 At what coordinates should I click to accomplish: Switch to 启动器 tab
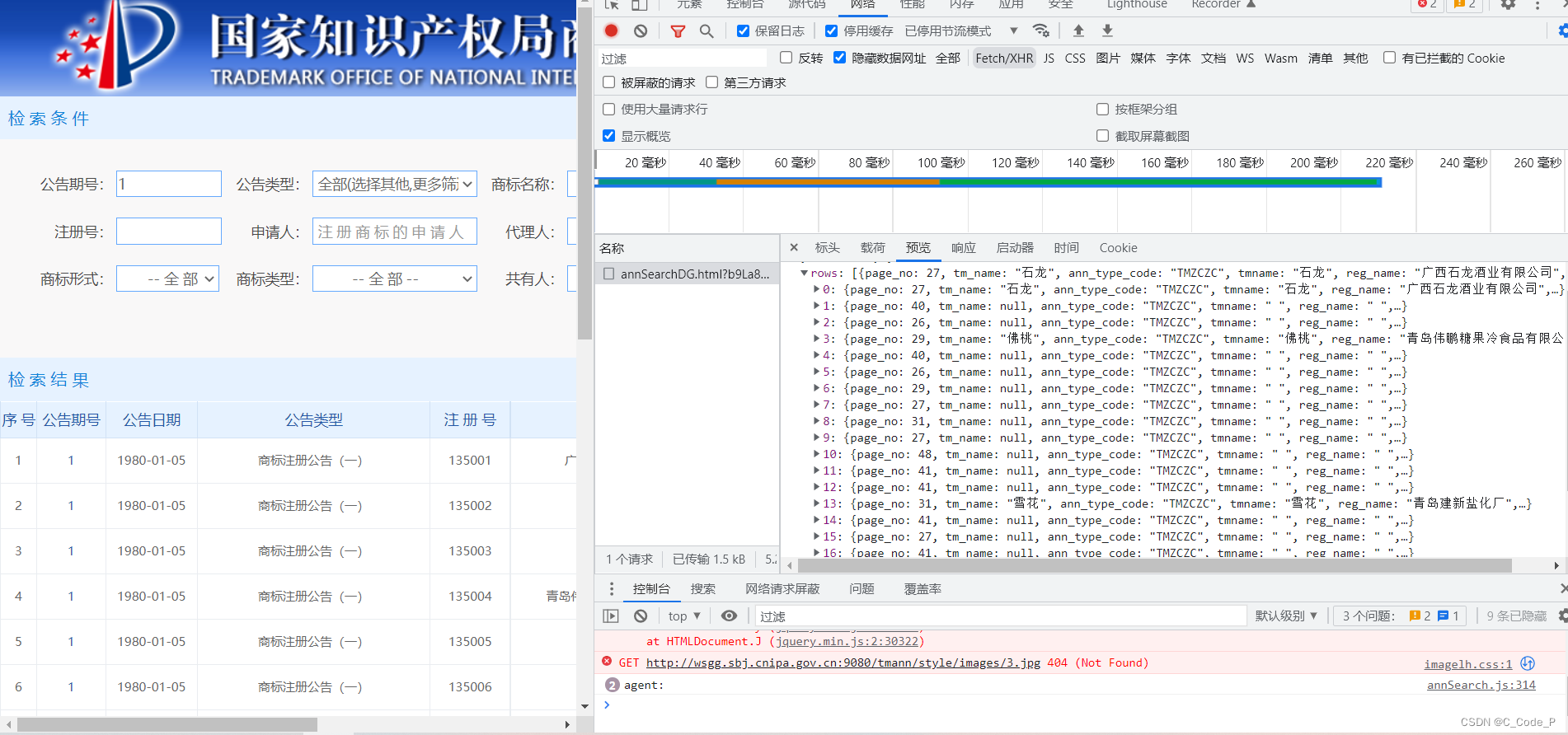[x=1014, y=247]
